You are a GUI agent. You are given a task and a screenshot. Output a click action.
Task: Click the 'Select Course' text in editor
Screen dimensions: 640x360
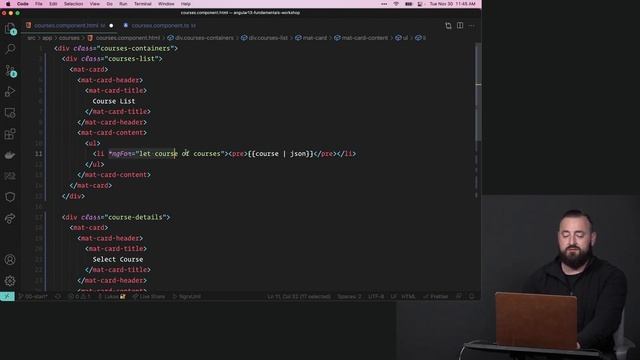(x=118, y=259)
